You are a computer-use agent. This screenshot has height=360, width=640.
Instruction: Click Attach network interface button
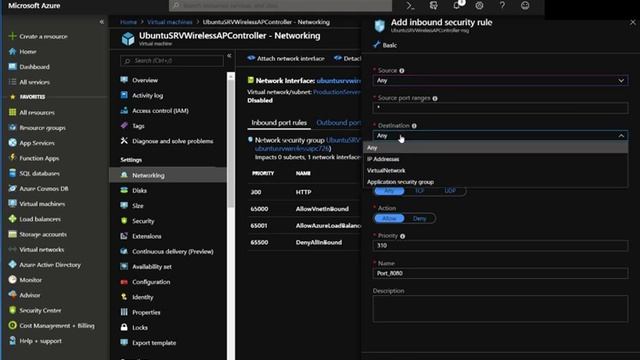point(286,58)
